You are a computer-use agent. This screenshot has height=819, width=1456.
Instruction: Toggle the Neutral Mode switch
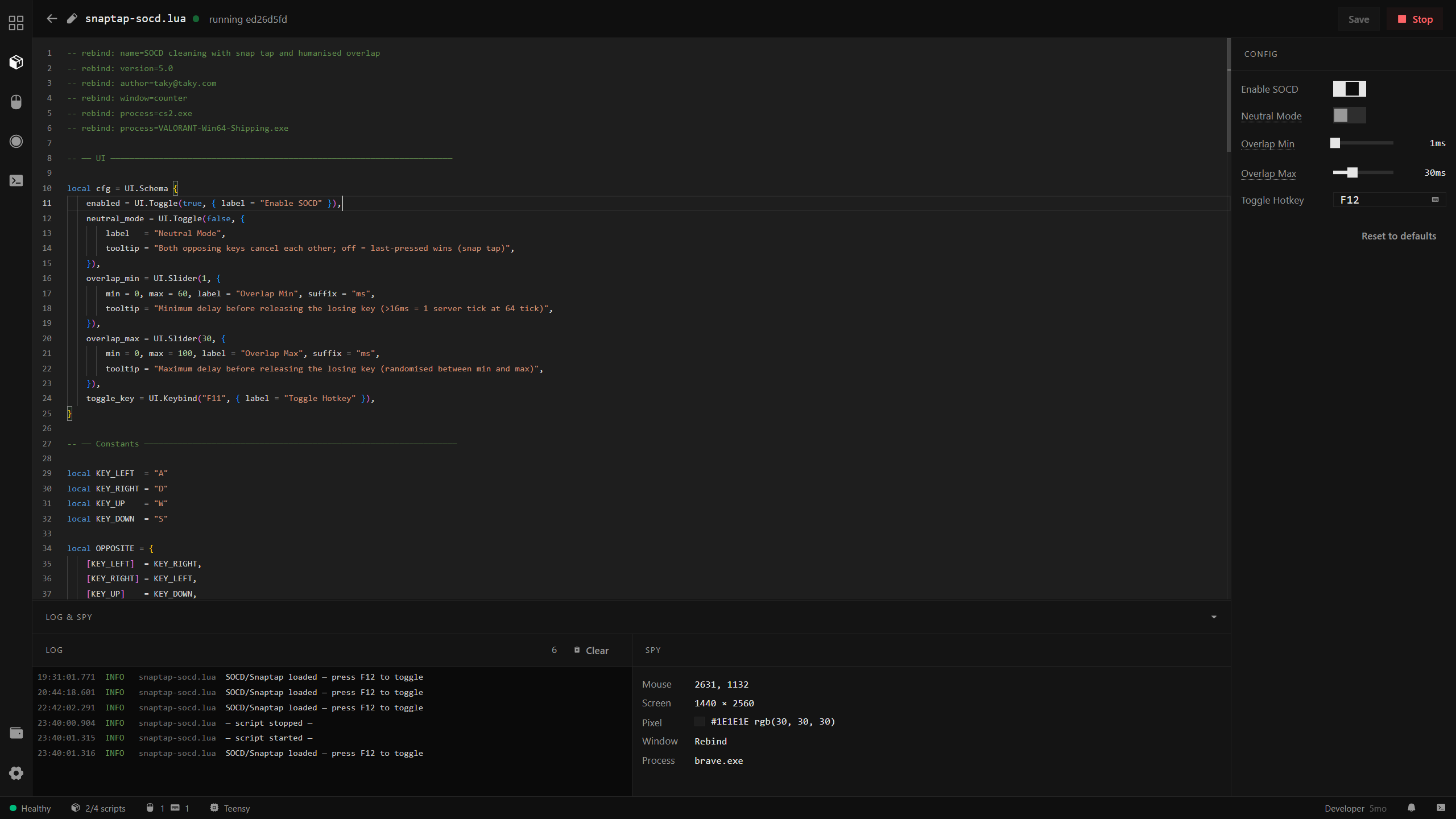pyautogui.click(x=1349, y=115)
